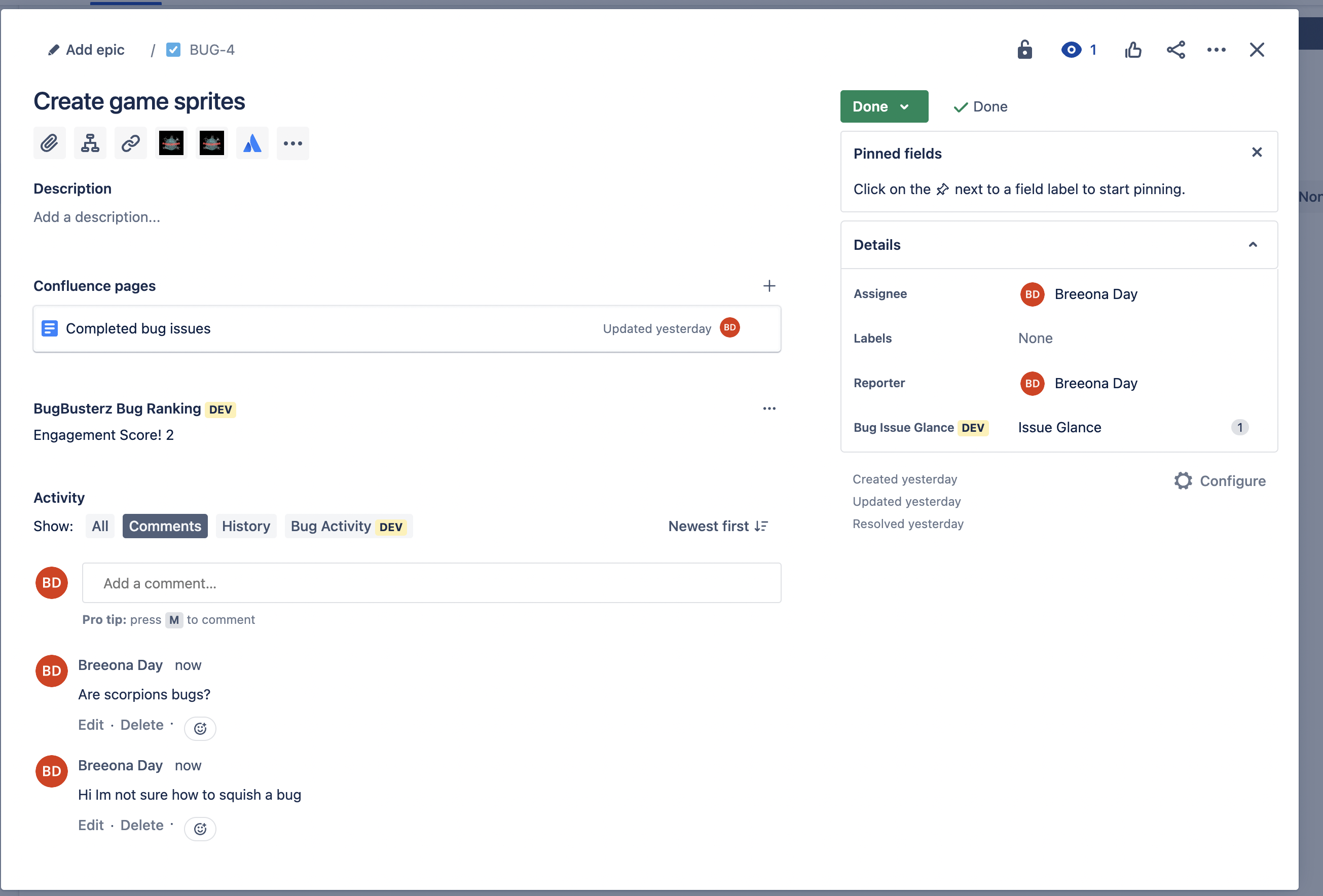Switch to the History activity tab
1323x896 pixels.
246,526
